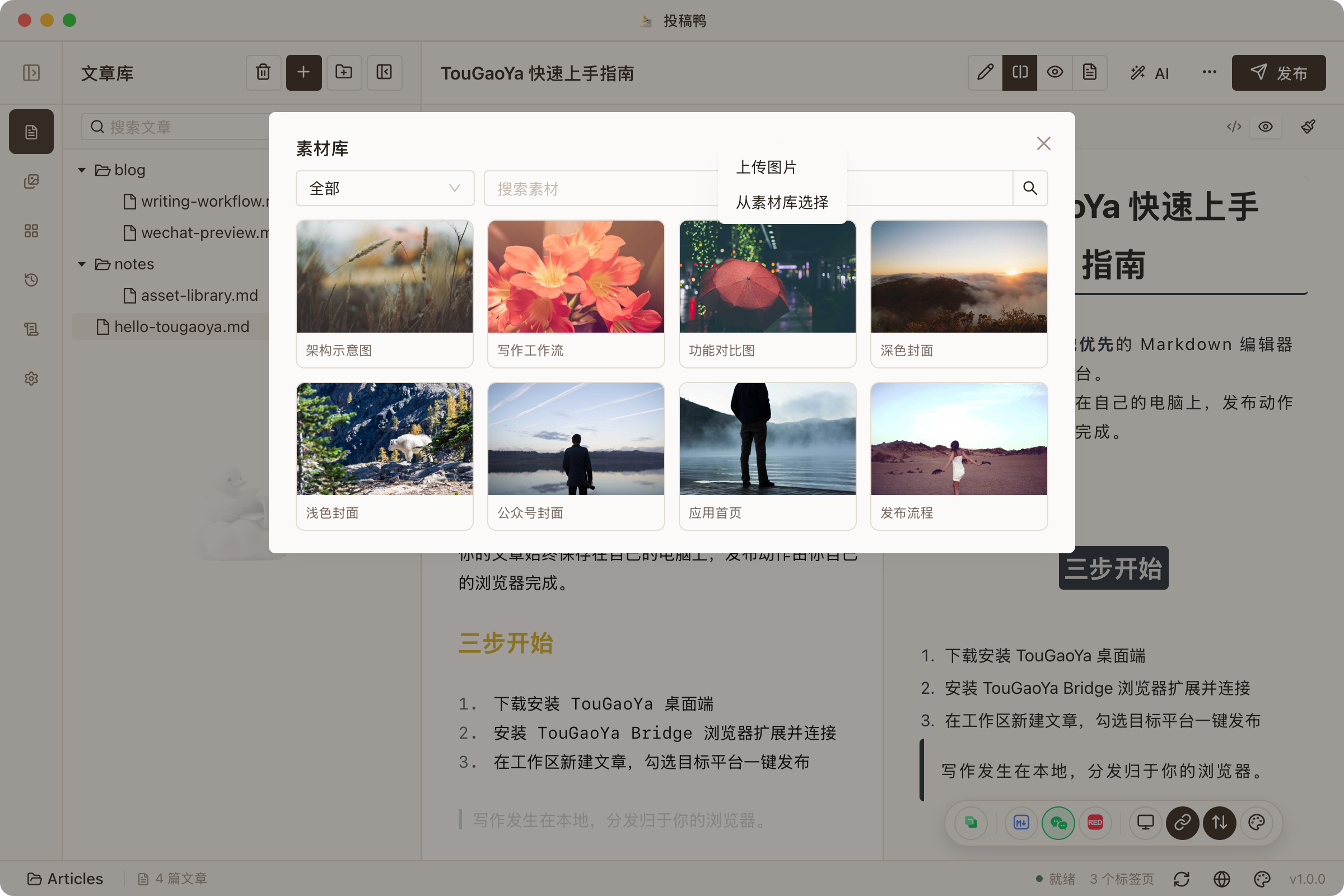Screen dimensions: 1344x896
Task: Click the v1.0.0 version label
Action: 1307,879
